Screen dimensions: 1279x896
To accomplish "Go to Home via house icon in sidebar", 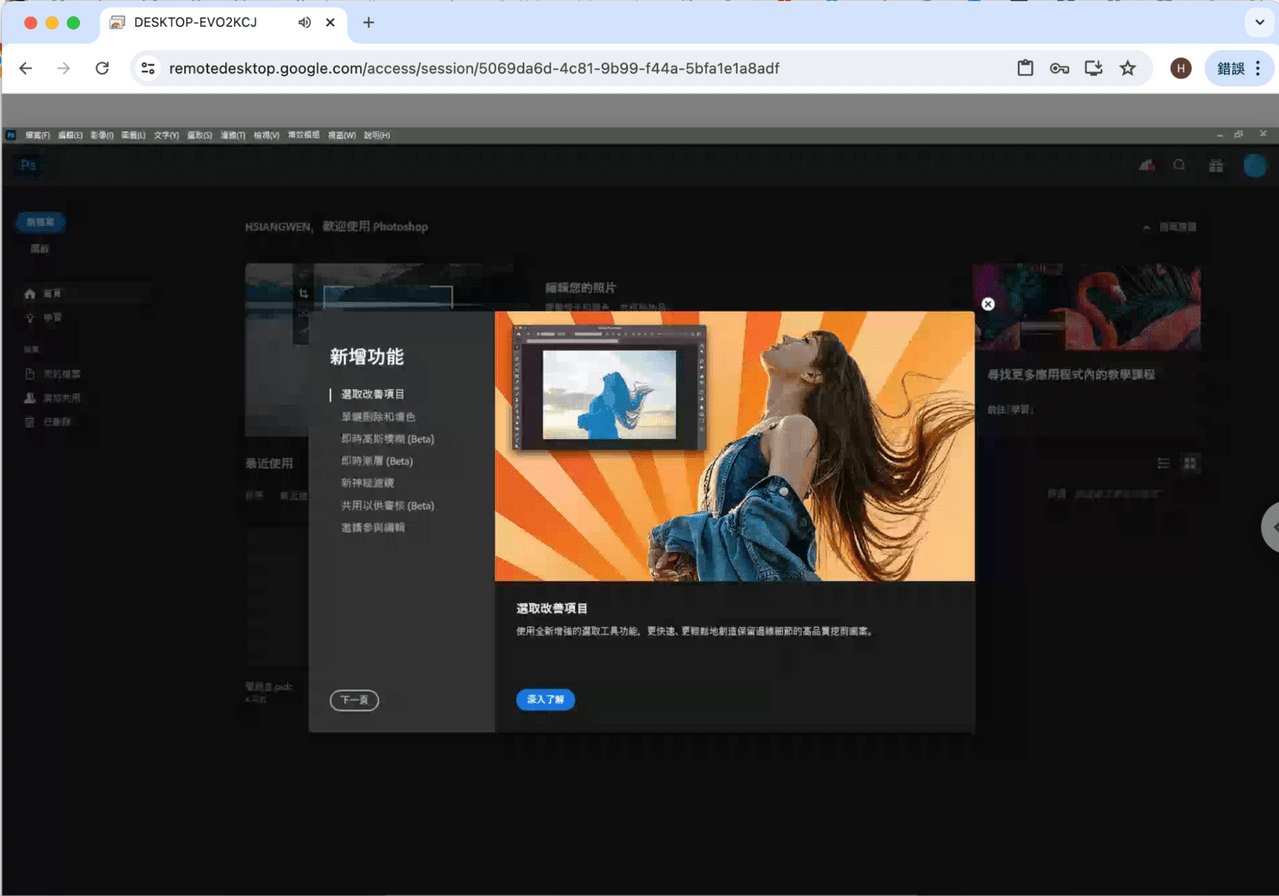I will click(x=30, y=294).
